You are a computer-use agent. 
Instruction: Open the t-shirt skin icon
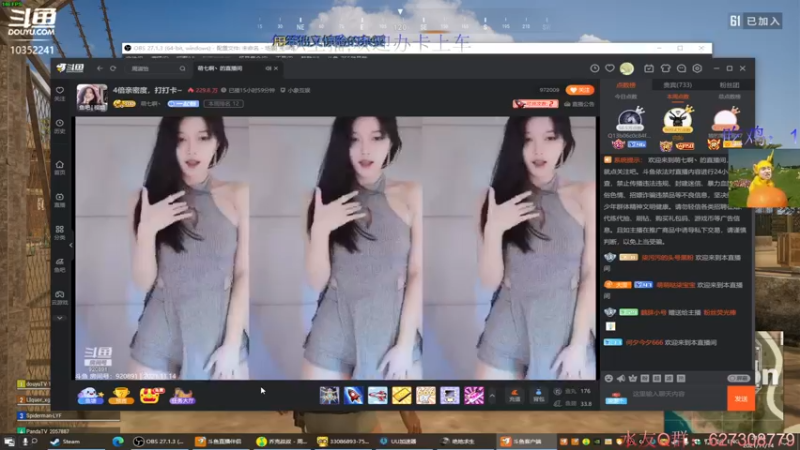[665, 68]
